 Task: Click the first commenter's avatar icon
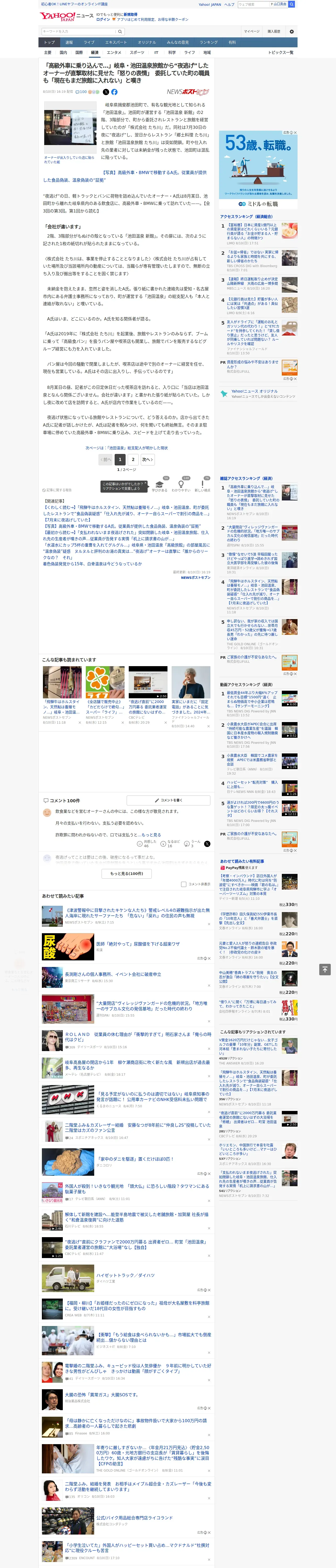click(x=47, y=812)
